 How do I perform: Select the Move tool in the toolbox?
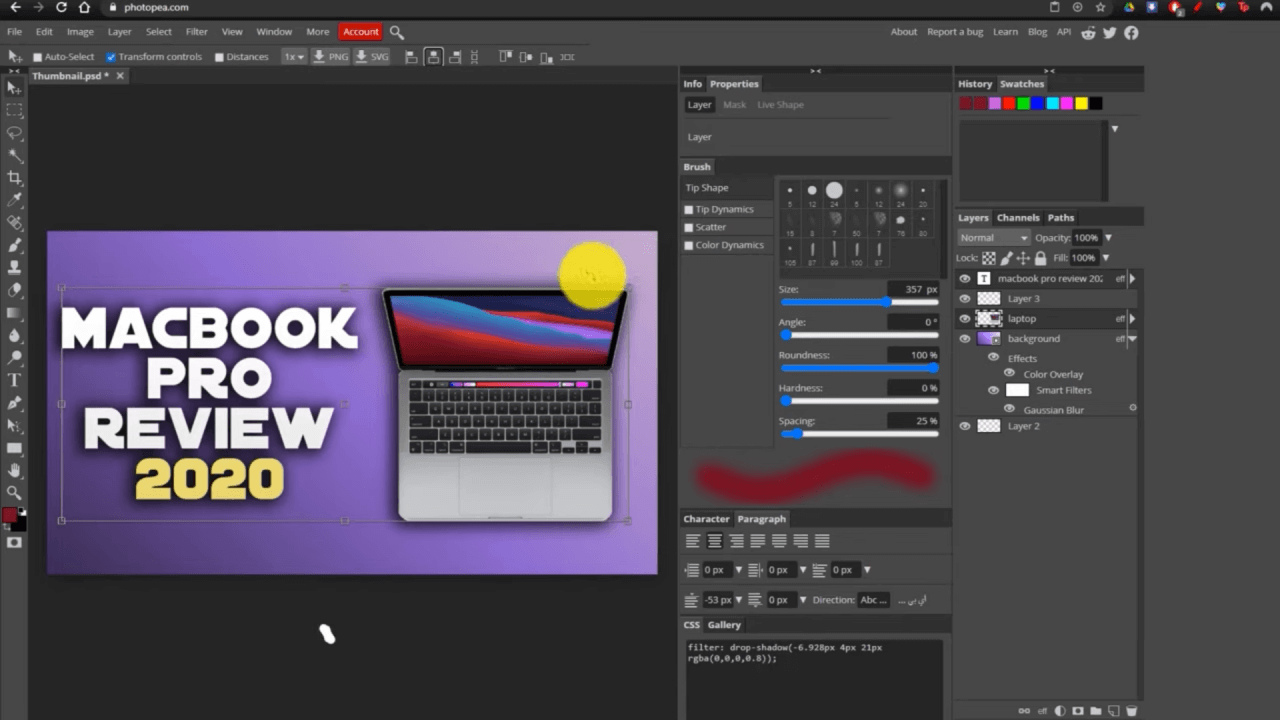point(15,88)
